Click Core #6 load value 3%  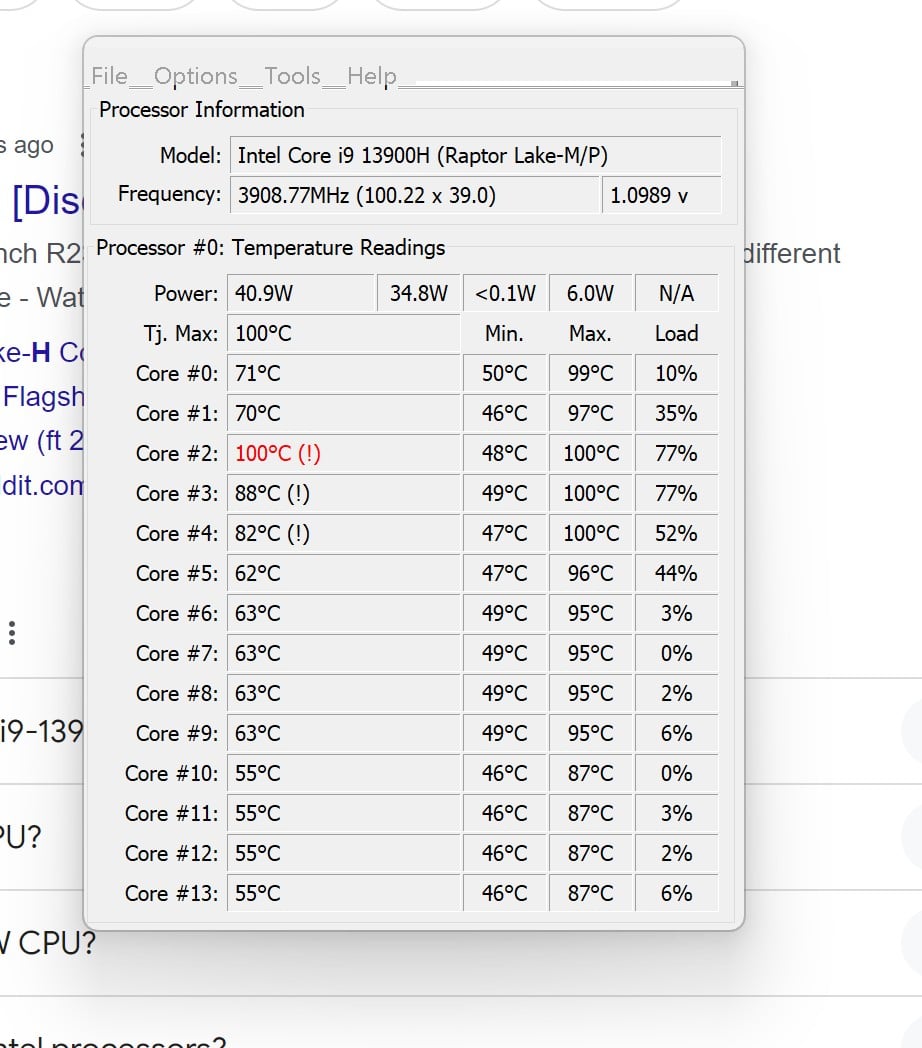677,614
